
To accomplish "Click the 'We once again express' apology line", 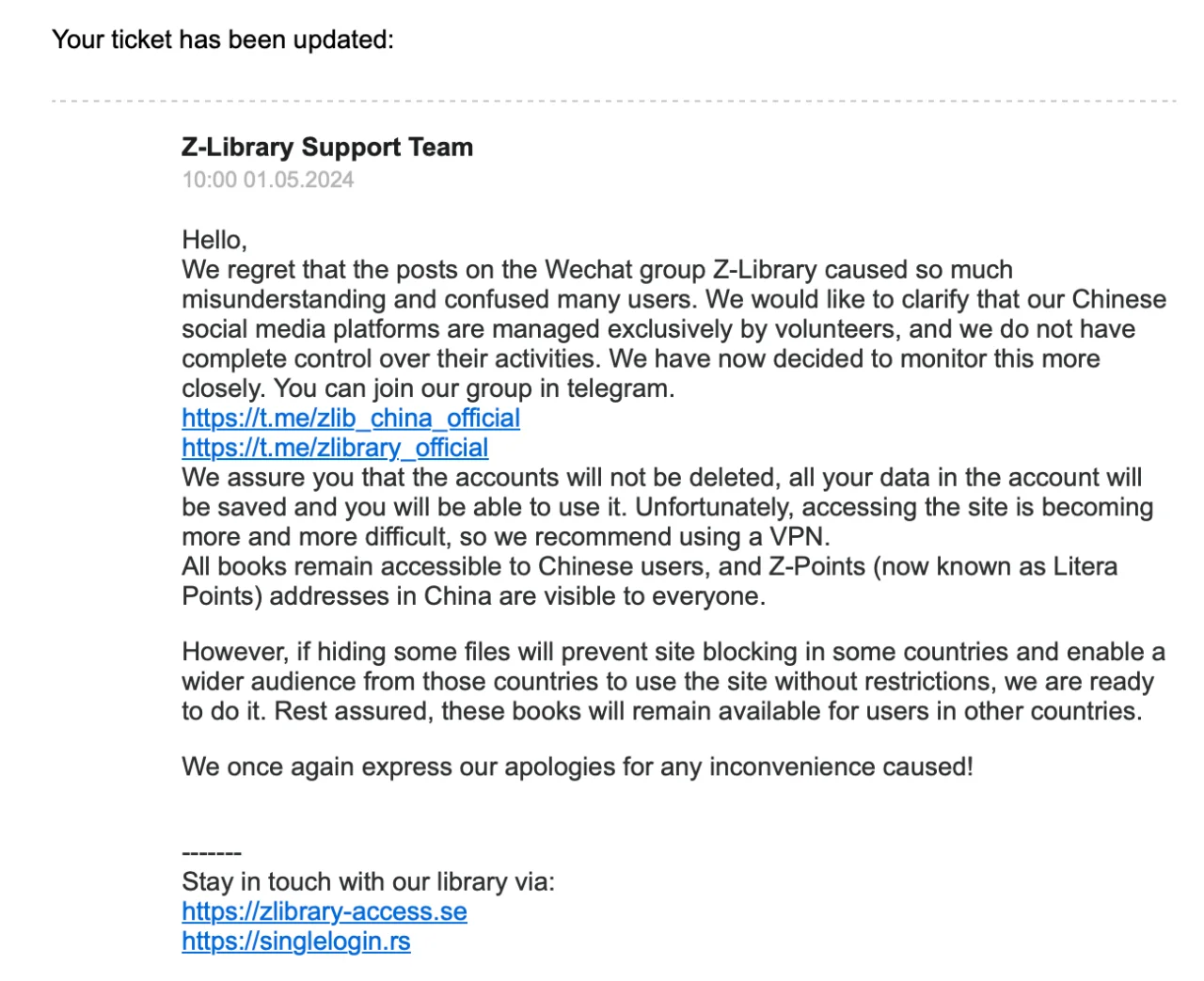I will (x=578, y=767).
